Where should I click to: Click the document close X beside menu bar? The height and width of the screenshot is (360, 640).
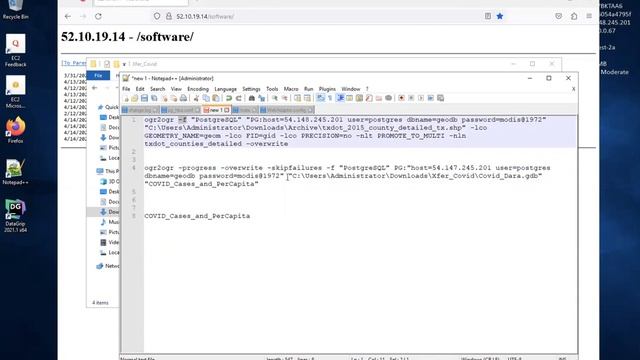tap(573, 89)
